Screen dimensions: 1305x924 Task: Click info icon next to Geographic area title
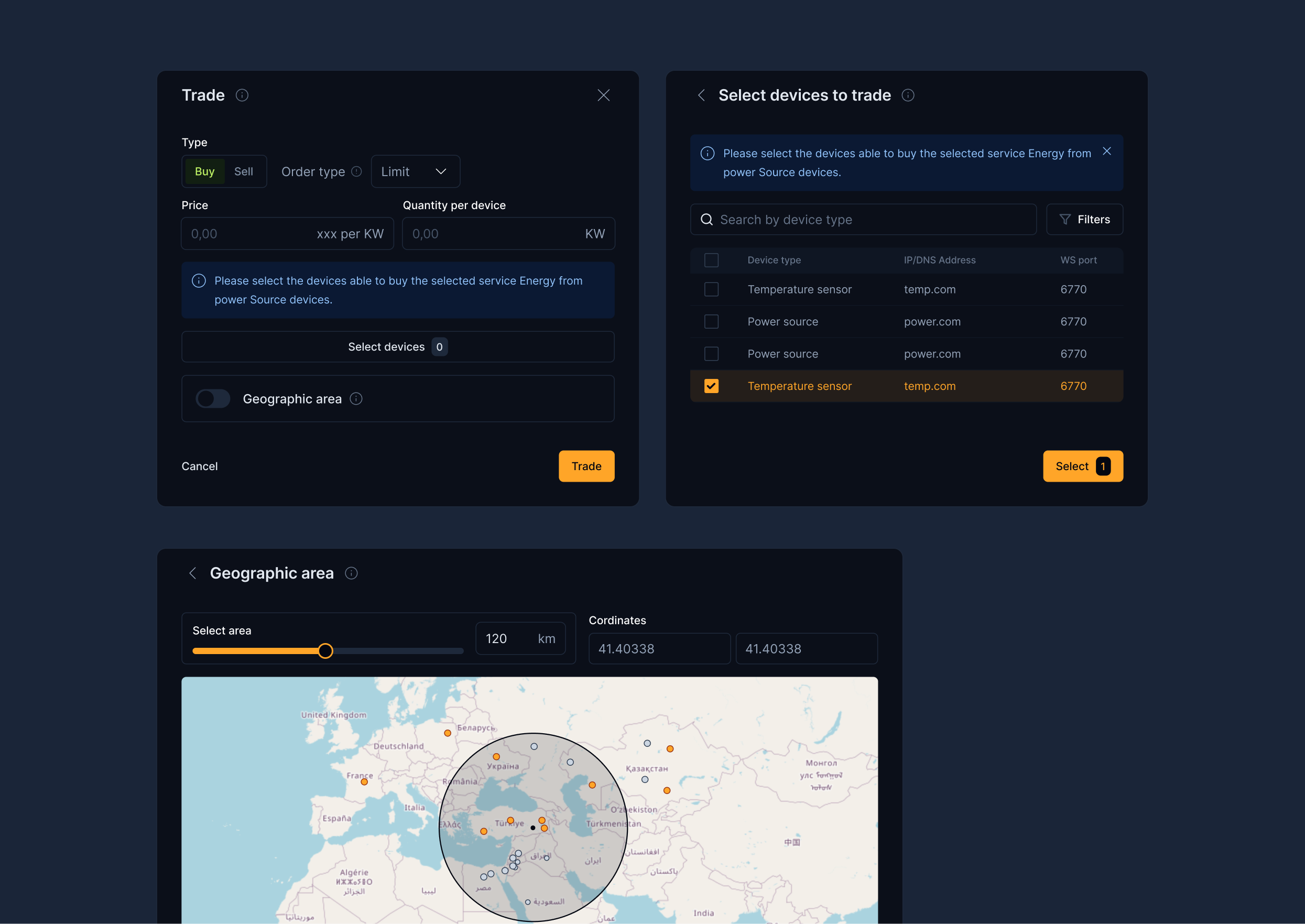click(x=352, y=573)
